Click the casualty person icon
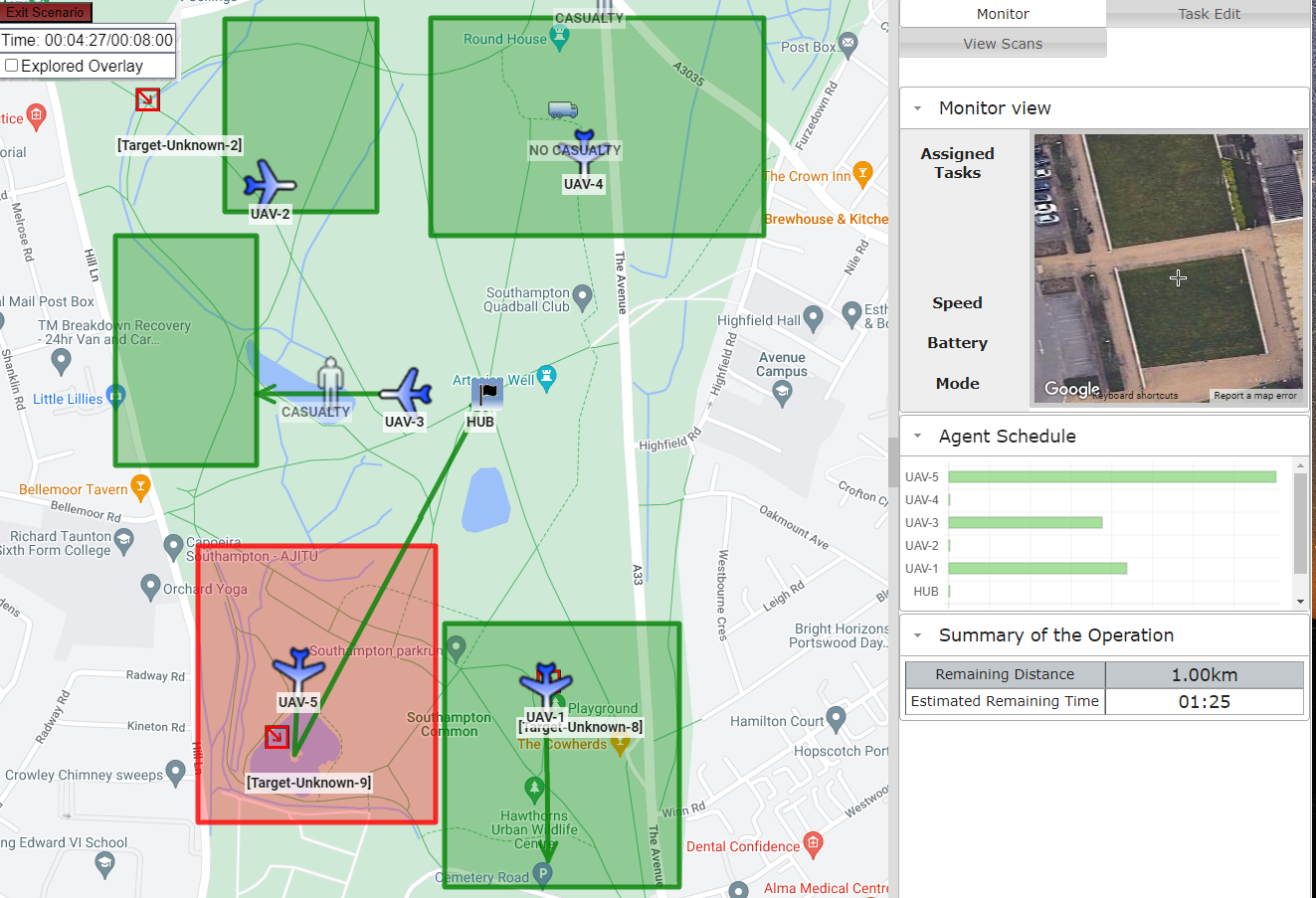Image resolution: width=1316 pixels, height=898 pixels. [330, 381]
